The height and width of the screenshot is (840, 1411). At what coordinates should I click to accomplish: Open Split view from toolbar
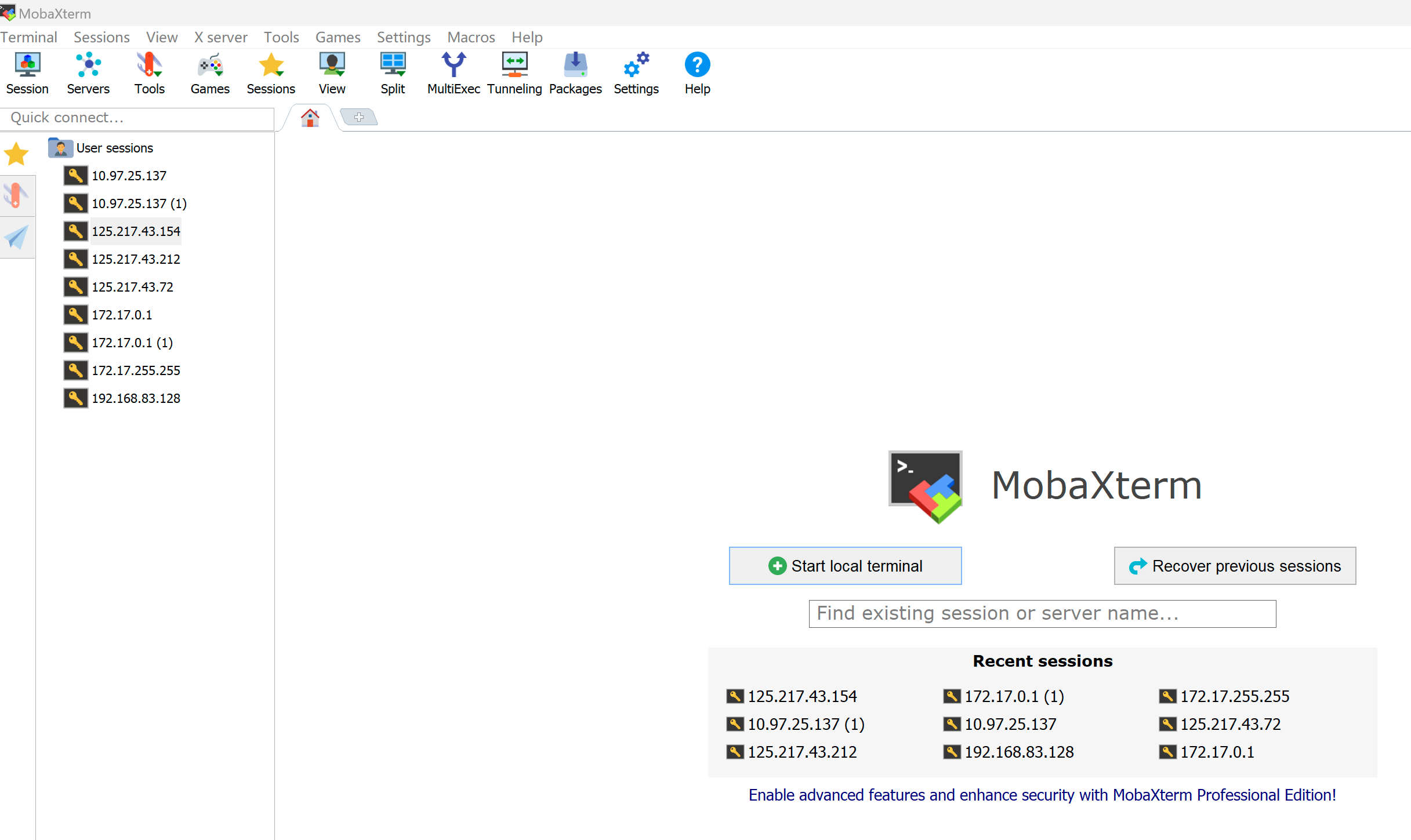click(x=393, y=73)
